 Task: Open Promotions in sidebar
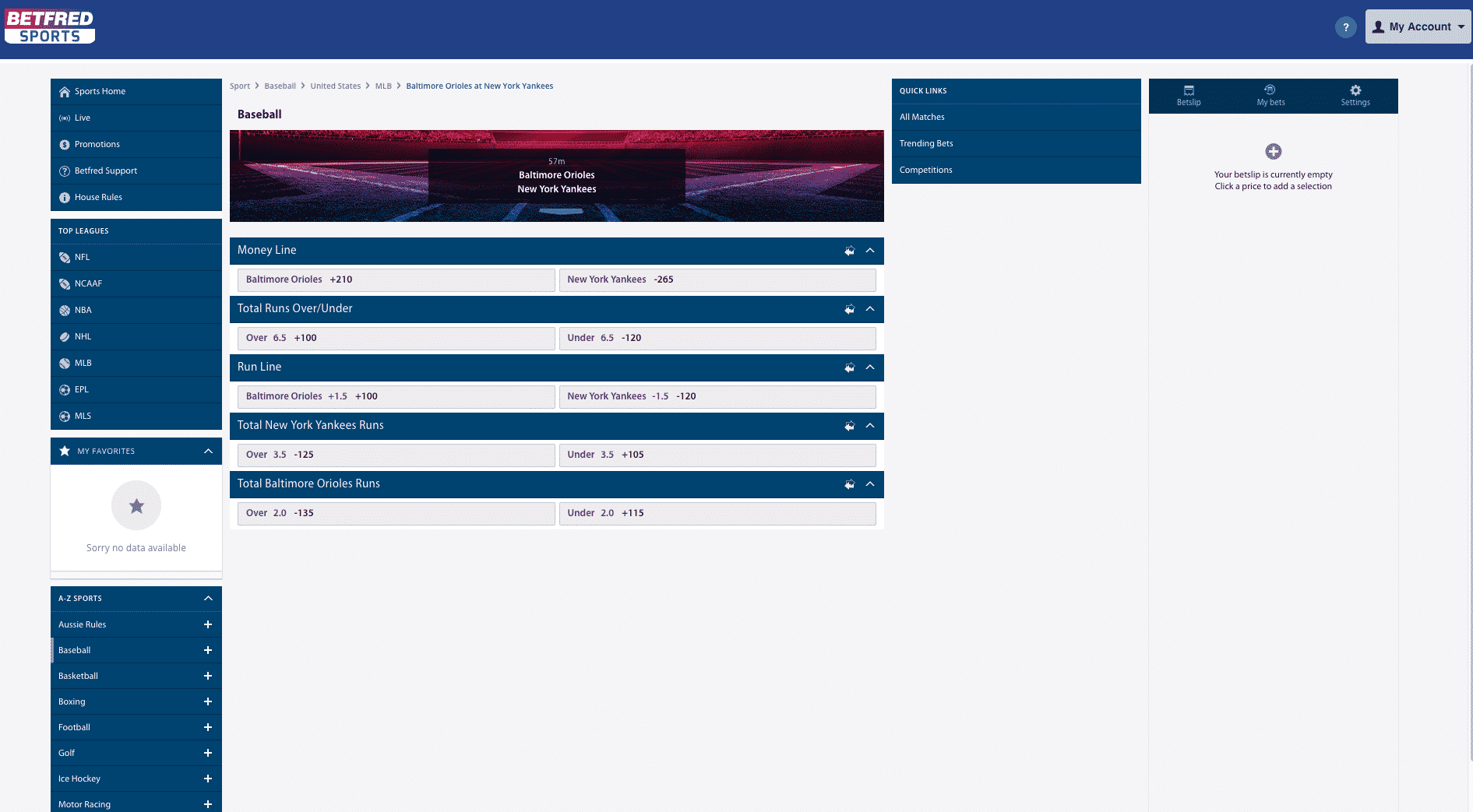pos(136,145)
